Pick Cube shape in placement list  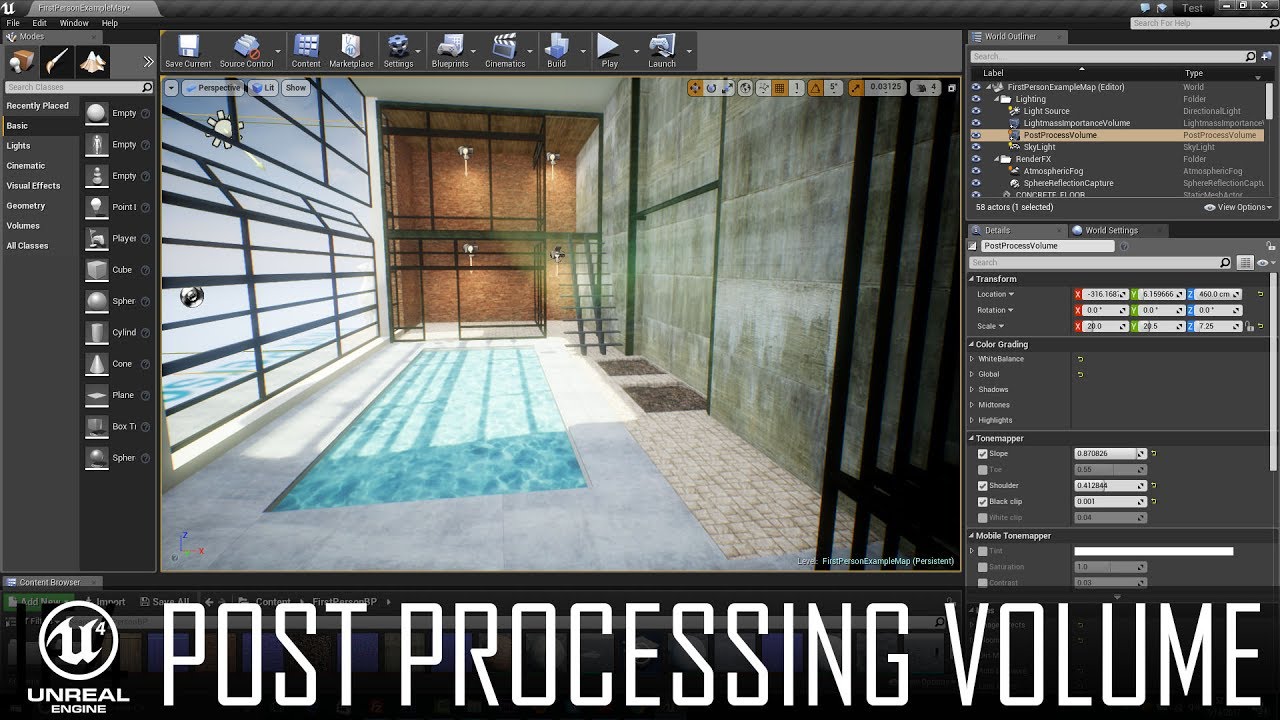pos(97,270)
